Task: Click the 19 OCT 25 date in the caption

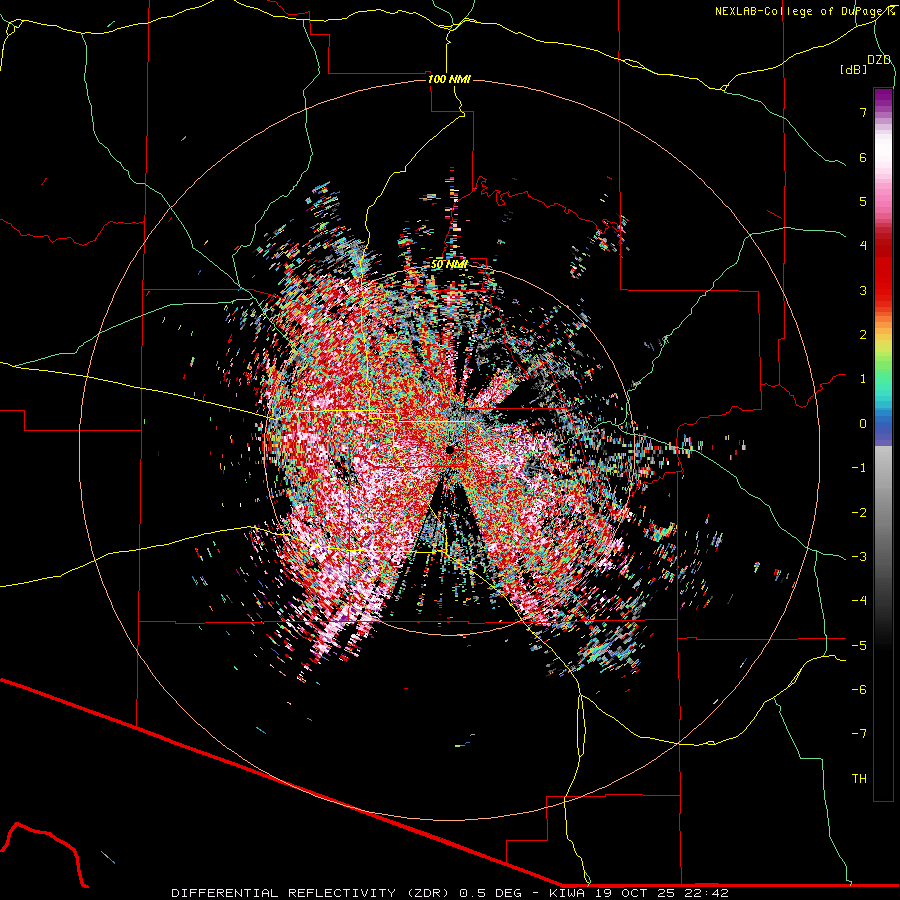Action: click(x=637, y=893)
